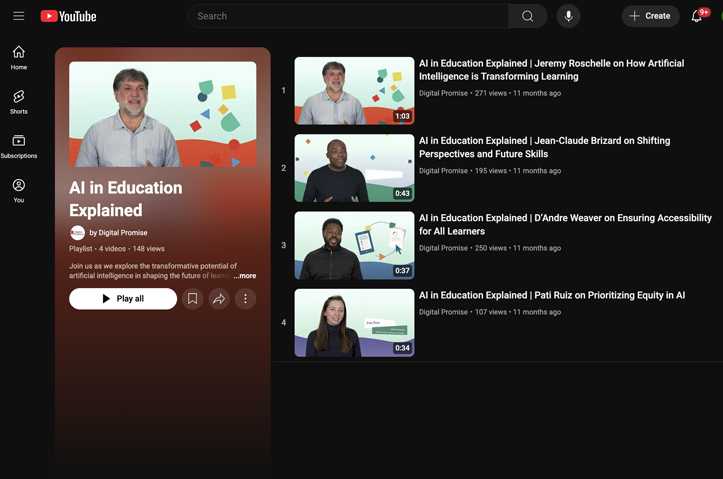The width and height of the screenshot is (723, 479).
Task: Click 'Playlist · 4 videos · 148 views' text
Action: (117, 248)
